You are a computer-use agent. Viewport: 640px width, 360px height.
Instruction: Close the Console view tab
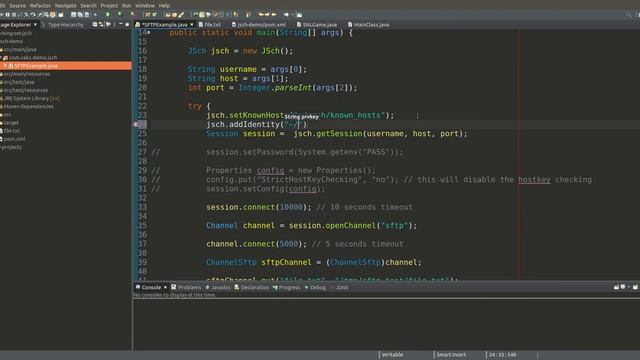pyautogui.click(x=165, y=287)
